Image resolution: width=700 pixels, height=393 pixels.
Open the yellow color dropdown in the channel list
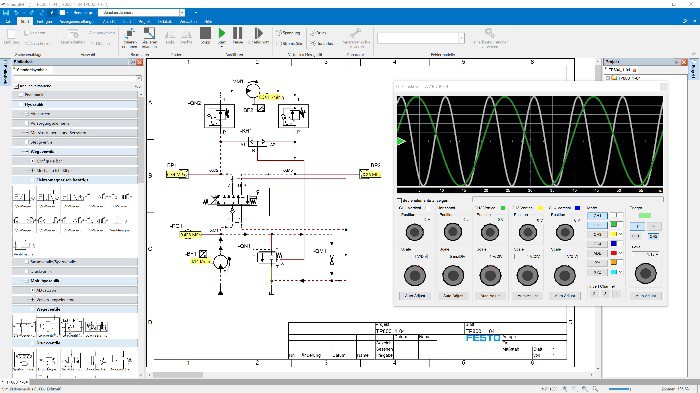(x=620, y=234)
